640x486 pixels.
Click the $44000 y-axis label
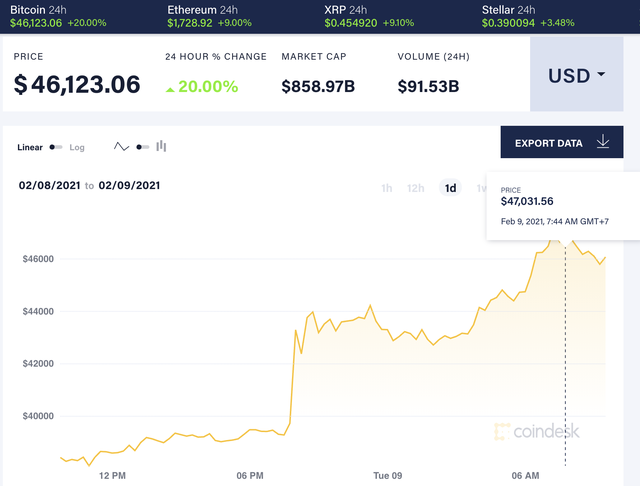pos(38,311)
